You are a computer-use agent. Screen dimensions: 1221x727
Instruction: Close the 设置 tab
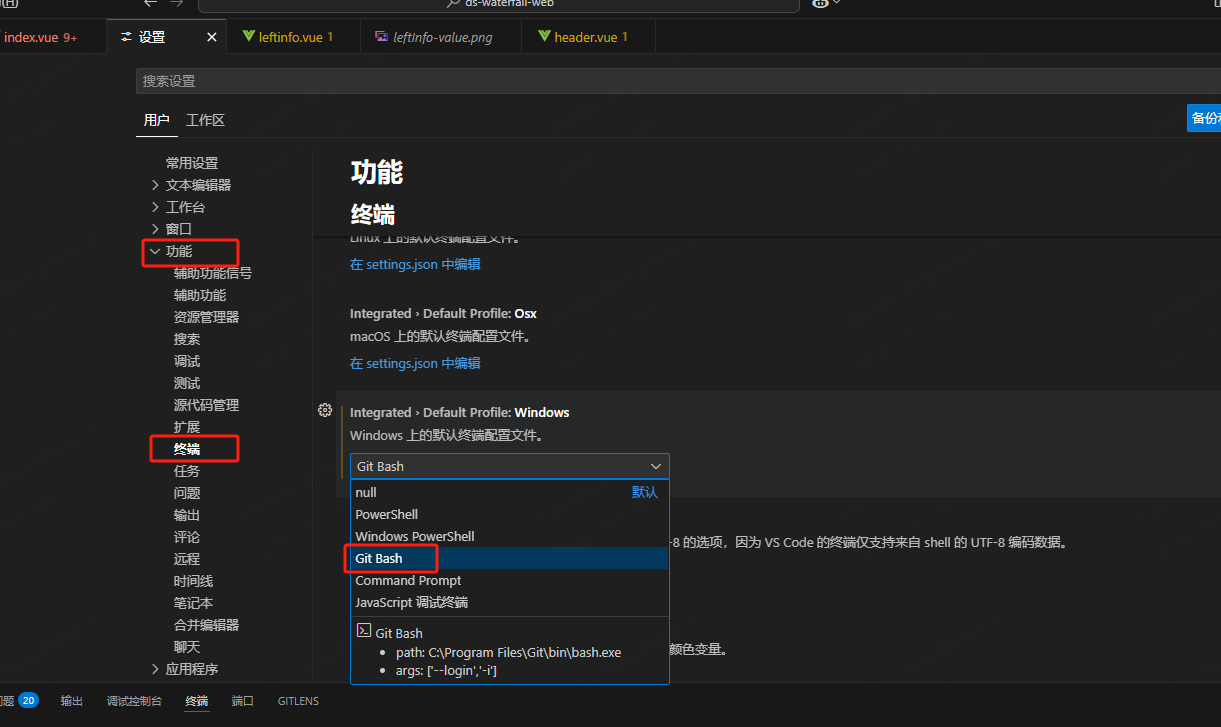210,36
